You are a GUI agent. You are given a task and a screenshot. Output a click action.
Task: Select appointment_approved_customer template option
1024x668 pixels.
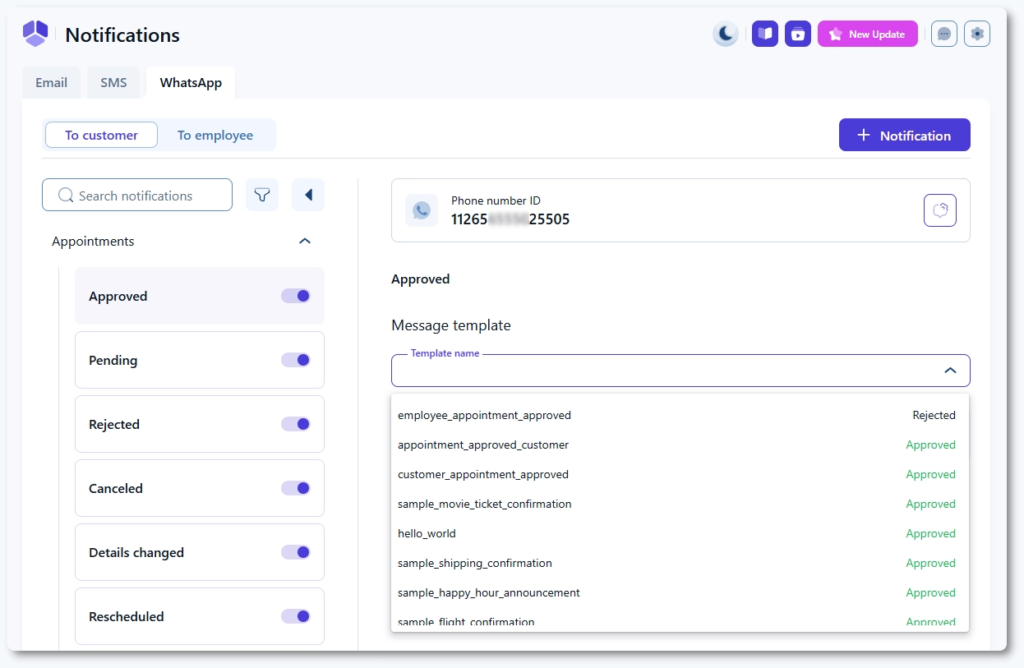tap(483, 445)
